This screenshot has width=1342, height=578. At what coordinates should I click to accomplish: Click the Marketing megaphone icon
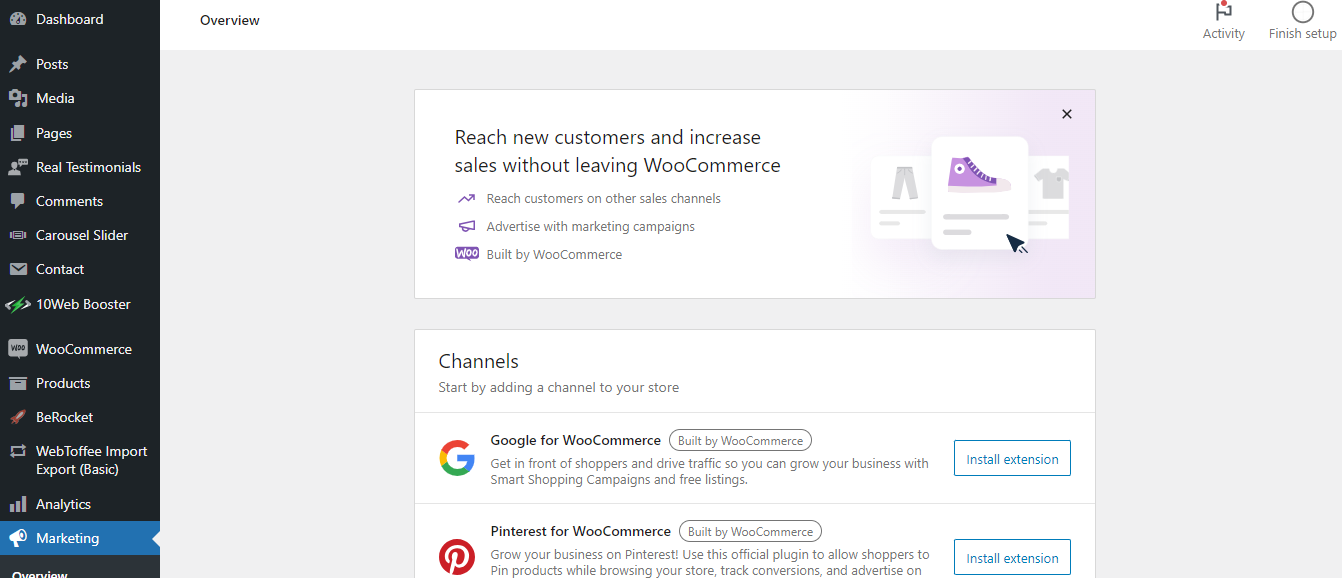(18, 538)
